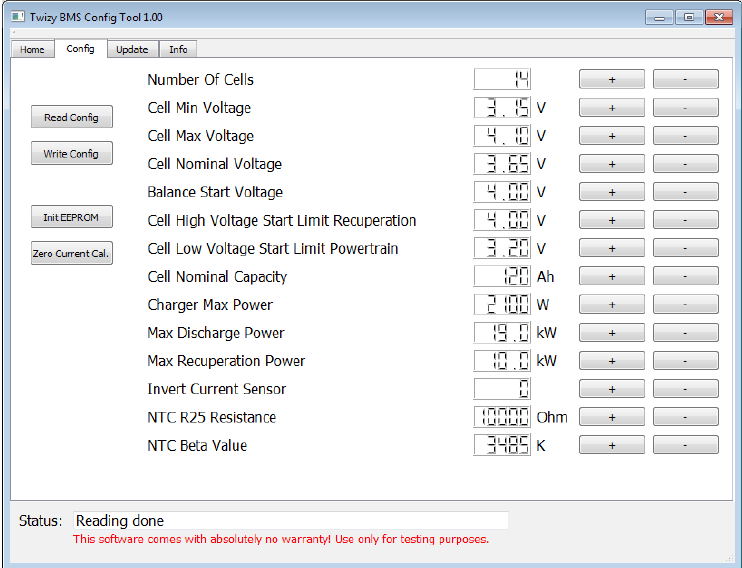Reduce Max Recuperation Power with minus
Image resolution: width=742 pixels, height=568 pixels.
685,361
